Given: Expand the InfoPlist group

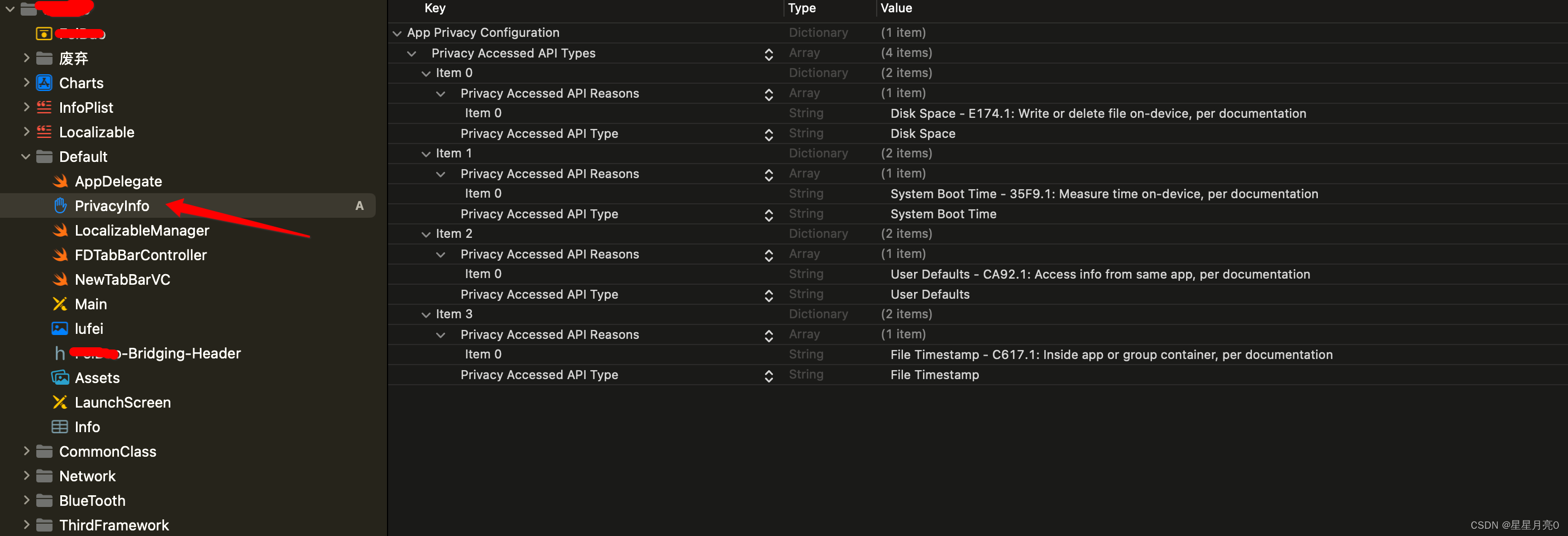Looking at the screenshot, I should [26, 107].
